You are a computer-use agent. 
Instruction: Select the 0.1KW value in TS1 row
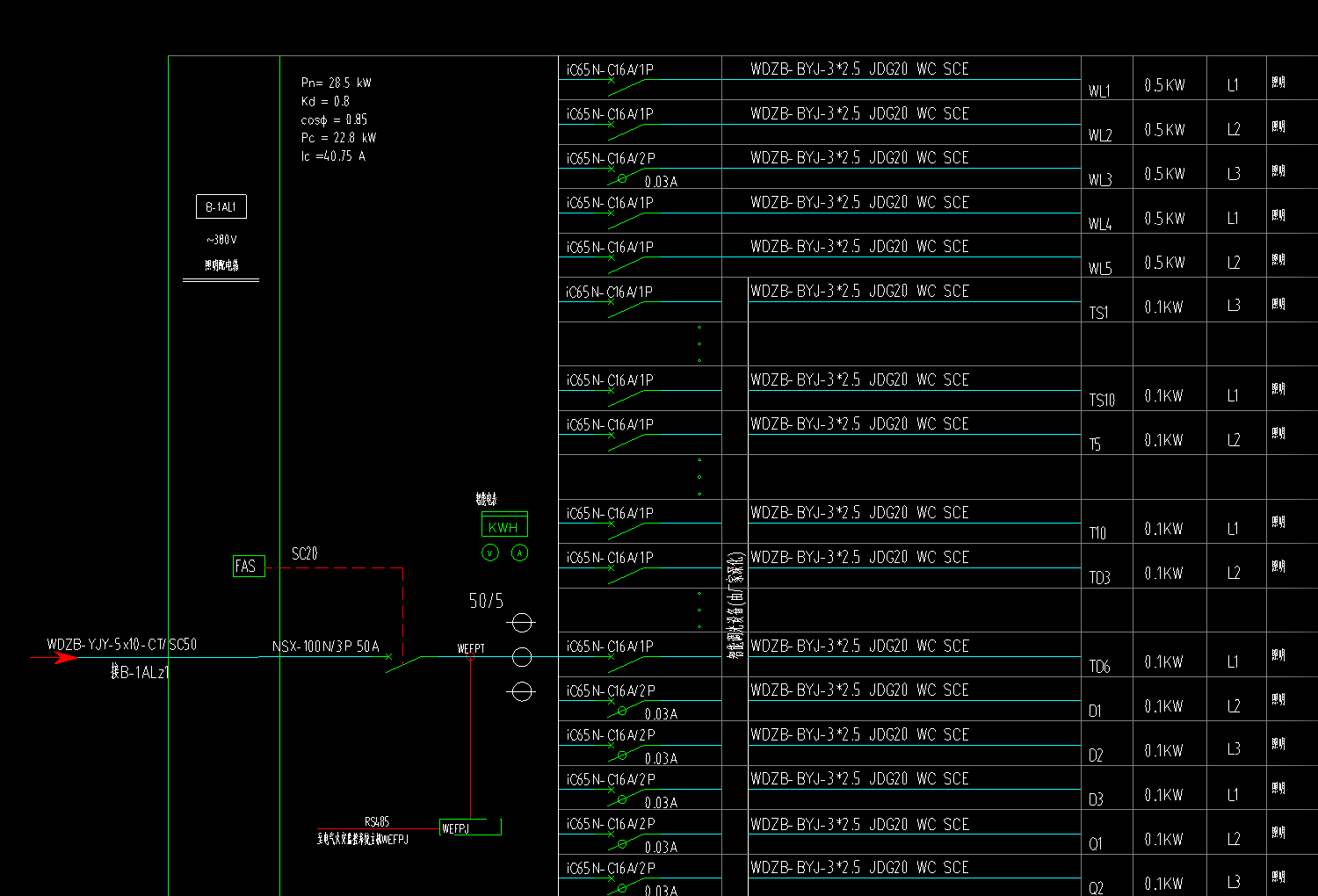coord(1163,307)
